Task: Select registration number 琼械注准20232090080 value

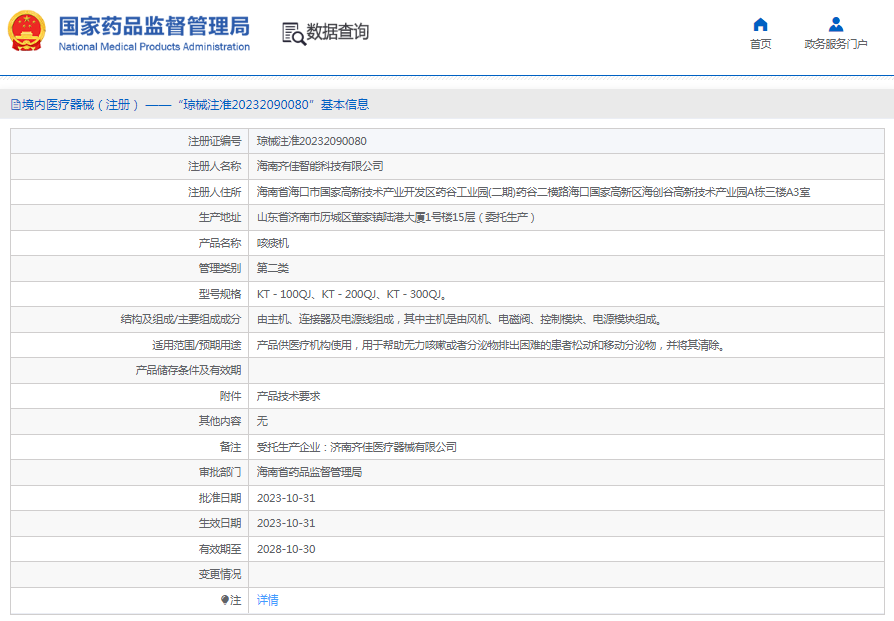Action: 311,141
